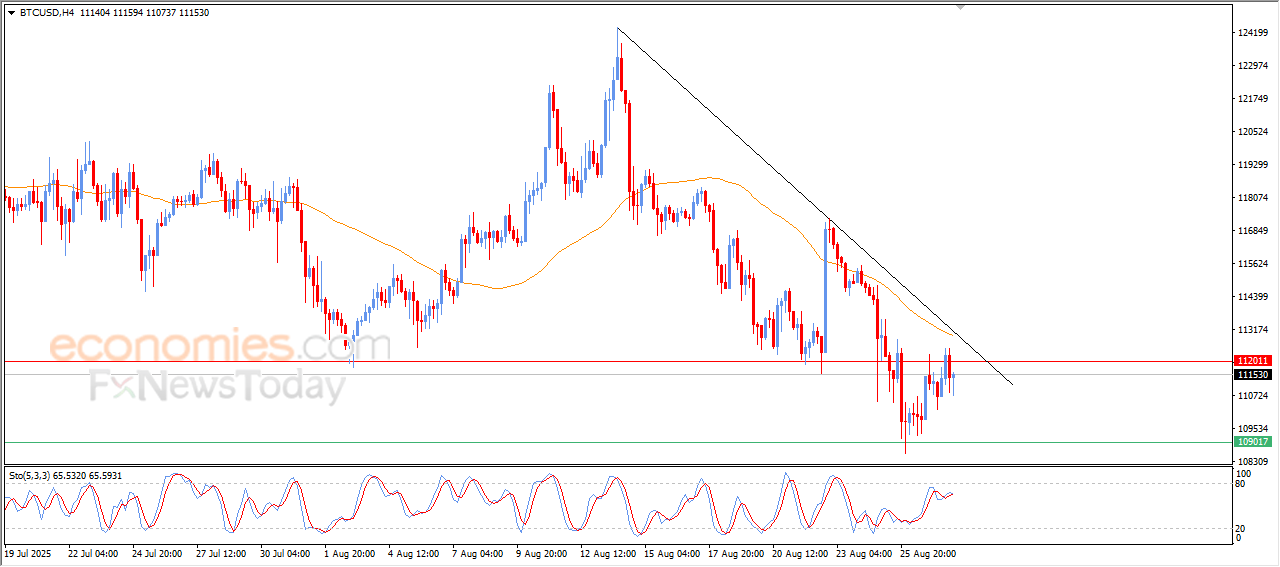Click the black 111530 current price tag

click(1253, 374)
